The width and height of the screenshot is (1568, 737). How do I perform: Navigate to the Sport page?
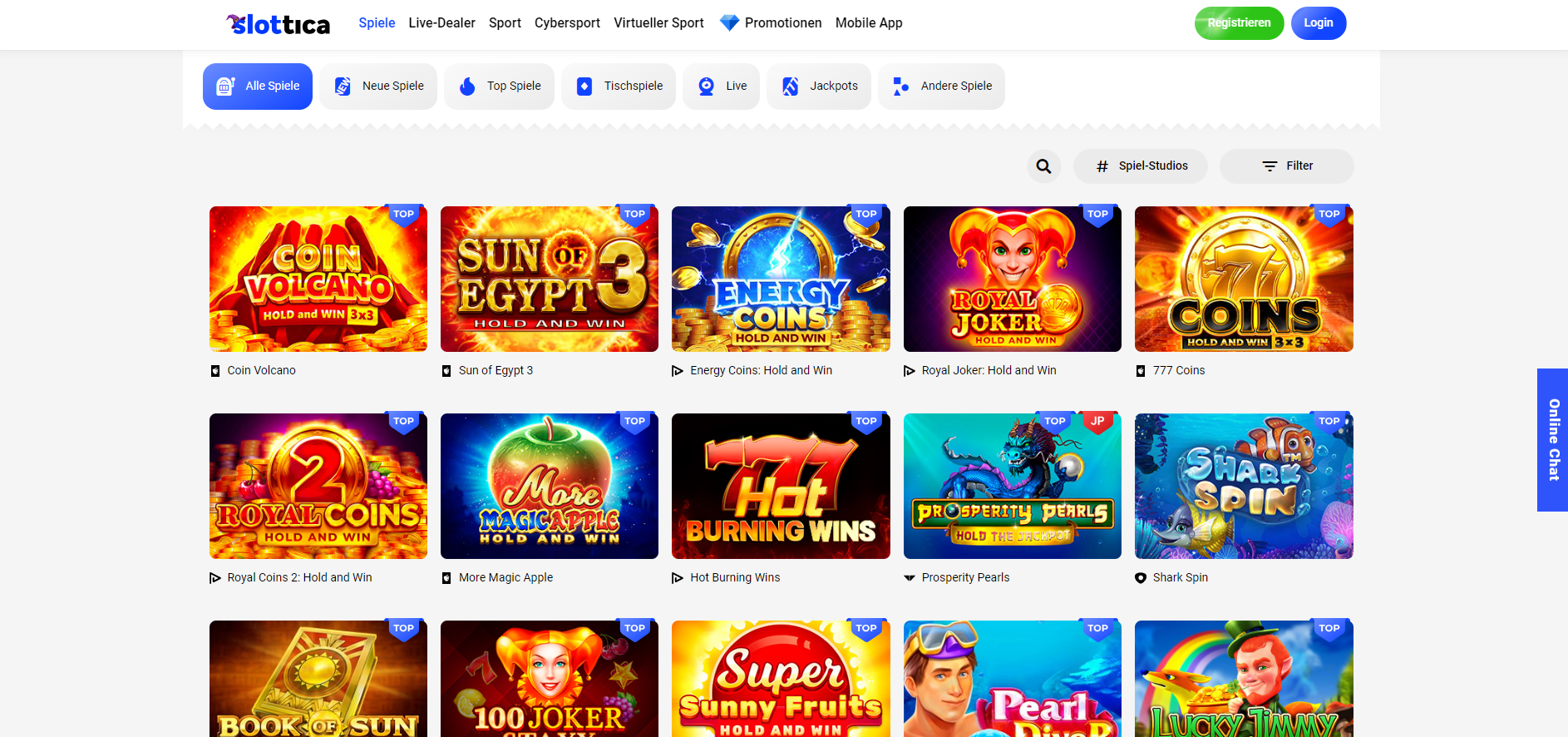pyautogui.click(x=505, y=23)
